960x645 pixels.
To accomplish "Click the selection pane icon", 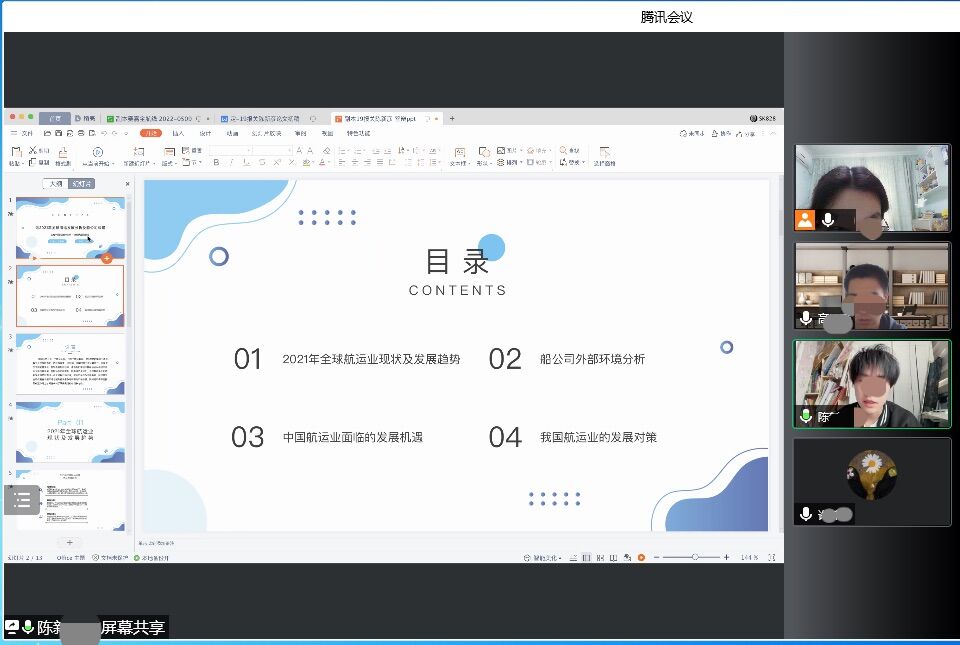I will [604, 153].
